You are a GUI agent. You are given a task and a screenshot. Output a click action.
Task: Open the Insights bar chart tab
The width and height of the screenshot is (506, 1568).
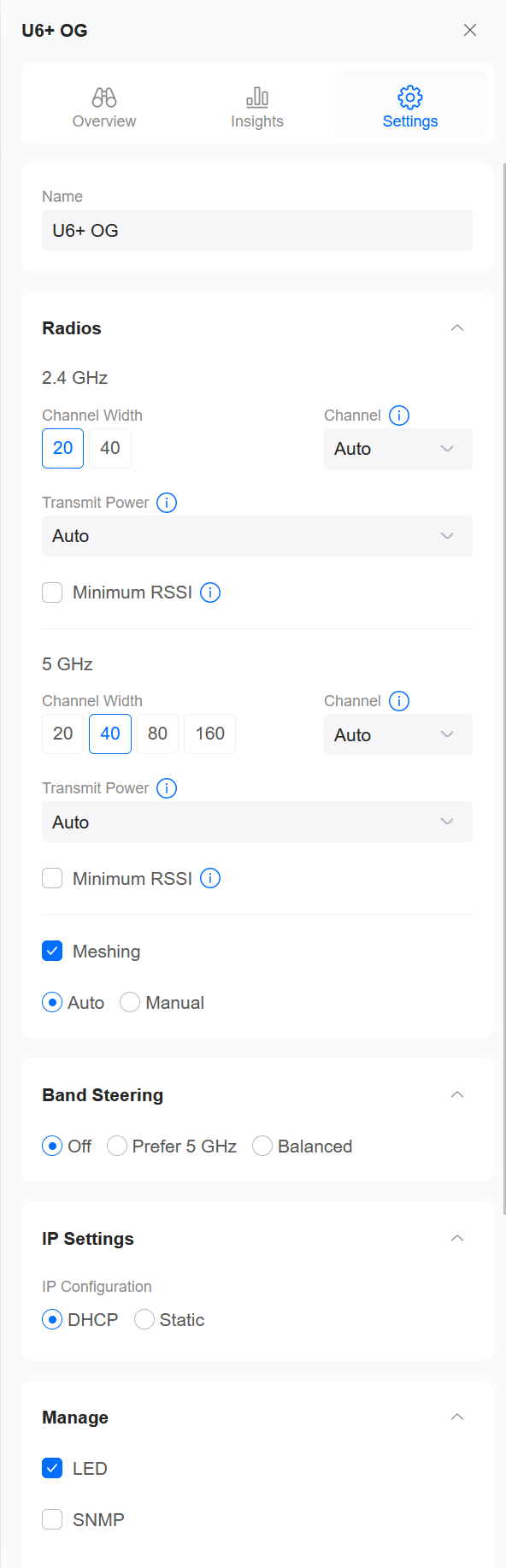[257, 108]
